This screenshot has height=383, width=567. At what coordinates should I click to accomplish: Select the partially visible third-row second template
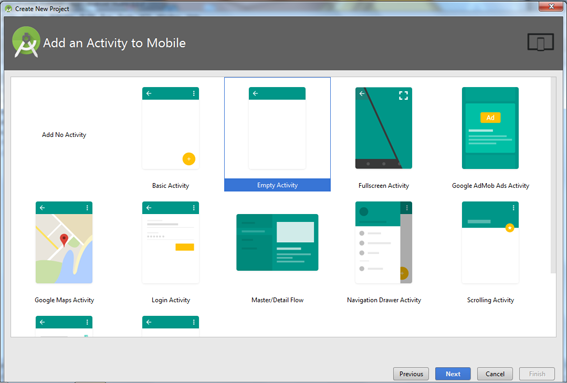coord(170,326)
